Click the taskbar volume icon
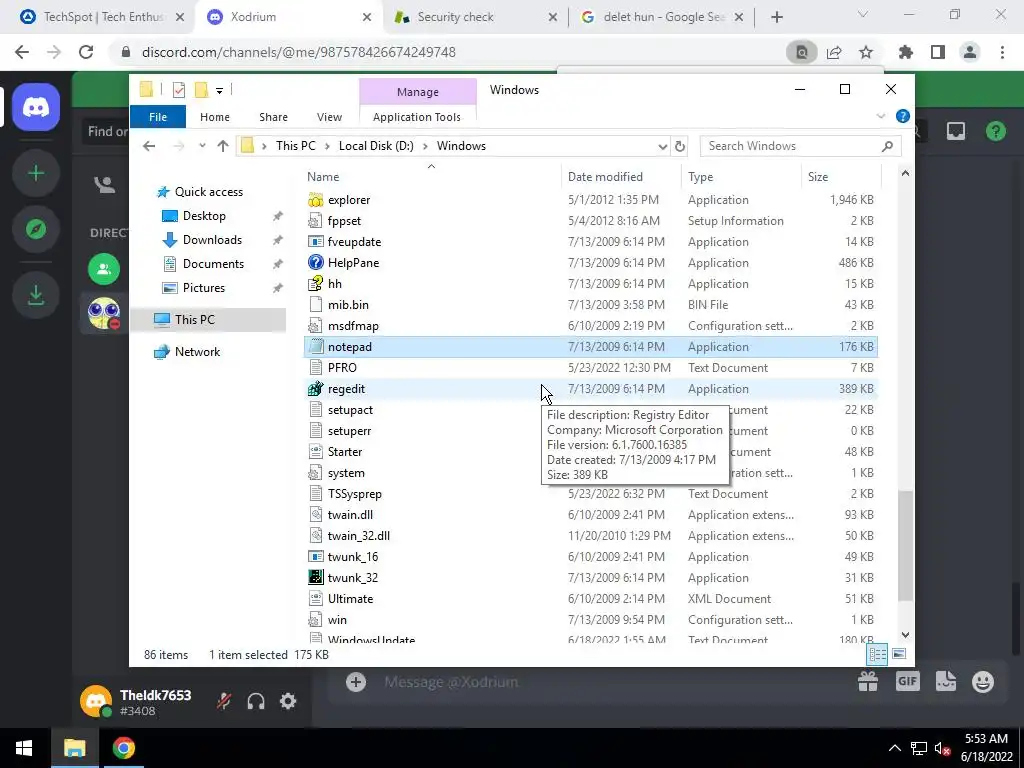 942,748
